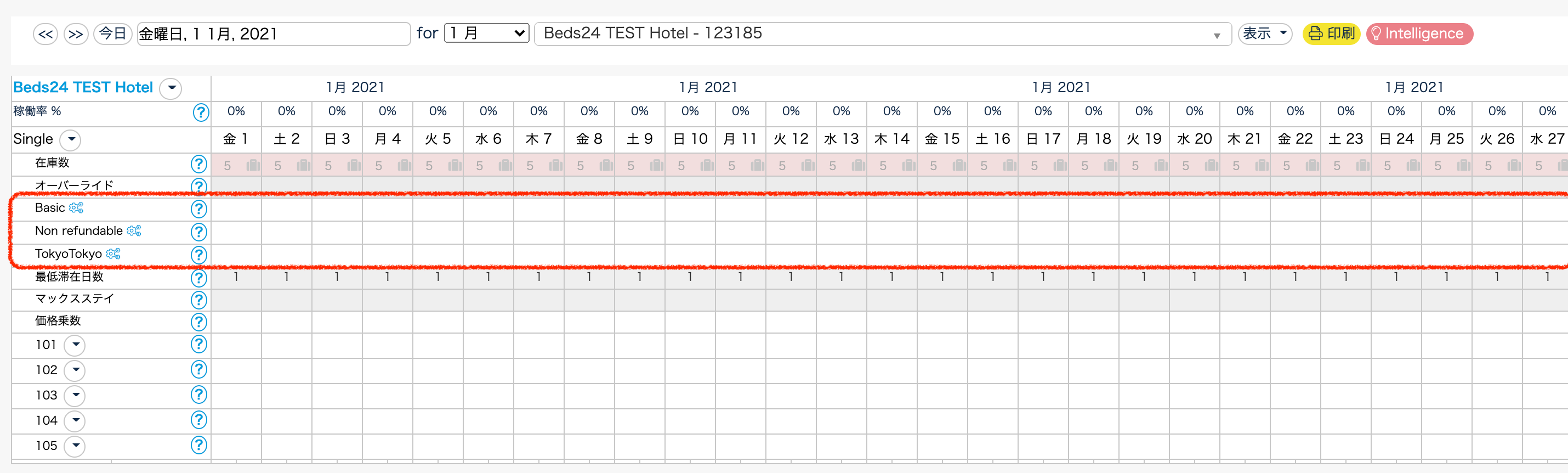The height and width of the screenshot is (473, 1568).
Task: Jump to today with 今日 button
Action: pyautogui.click(x=112, y=33)
